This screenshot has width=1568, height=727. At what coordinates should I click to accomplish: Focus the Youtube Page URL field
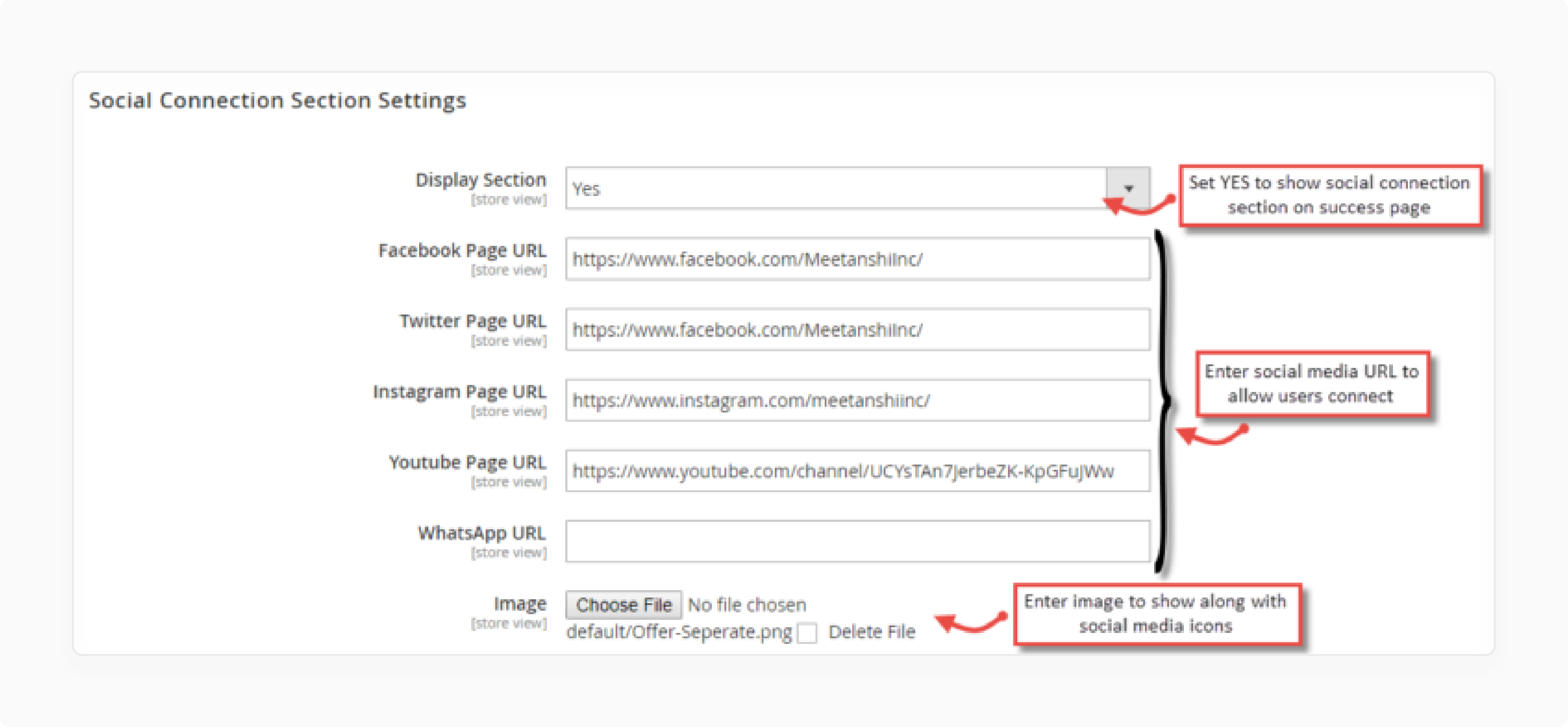857,471
